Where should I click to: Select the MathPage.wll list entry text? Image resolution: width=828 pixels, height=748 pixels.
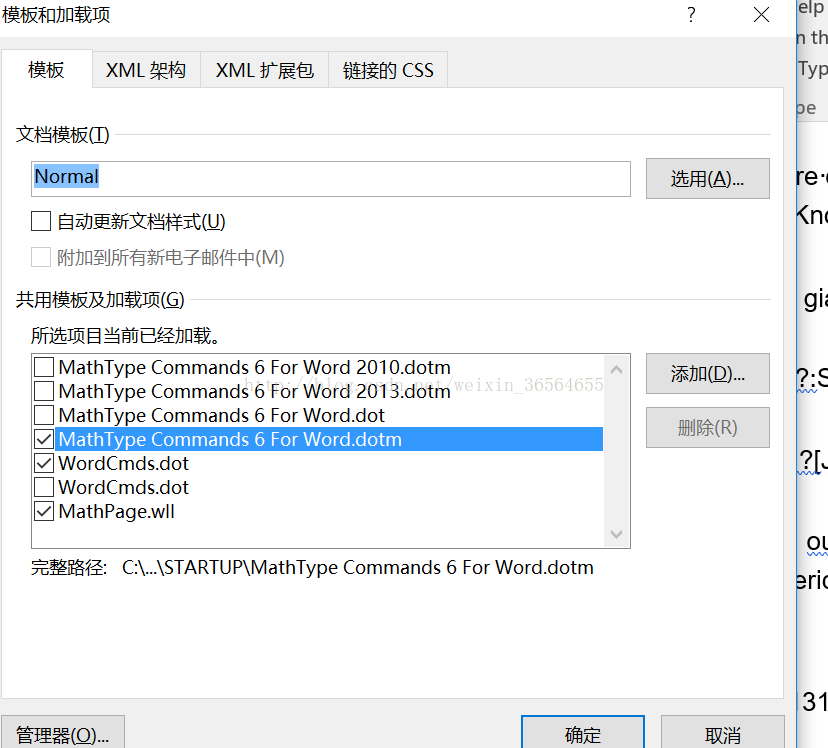pos(117,511)
